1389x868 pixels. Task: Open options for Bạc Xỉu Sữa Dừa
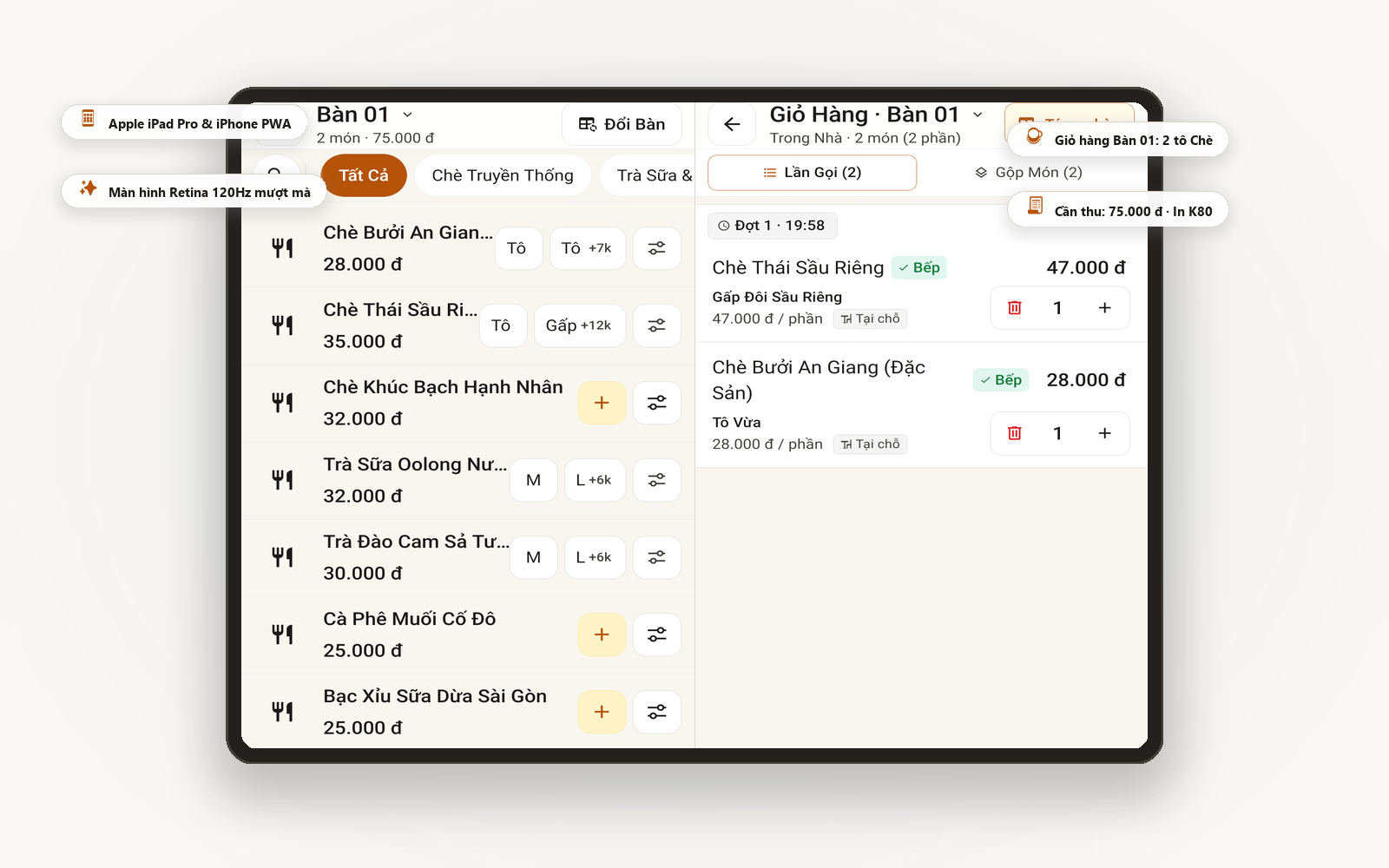(x=656, y=712)
